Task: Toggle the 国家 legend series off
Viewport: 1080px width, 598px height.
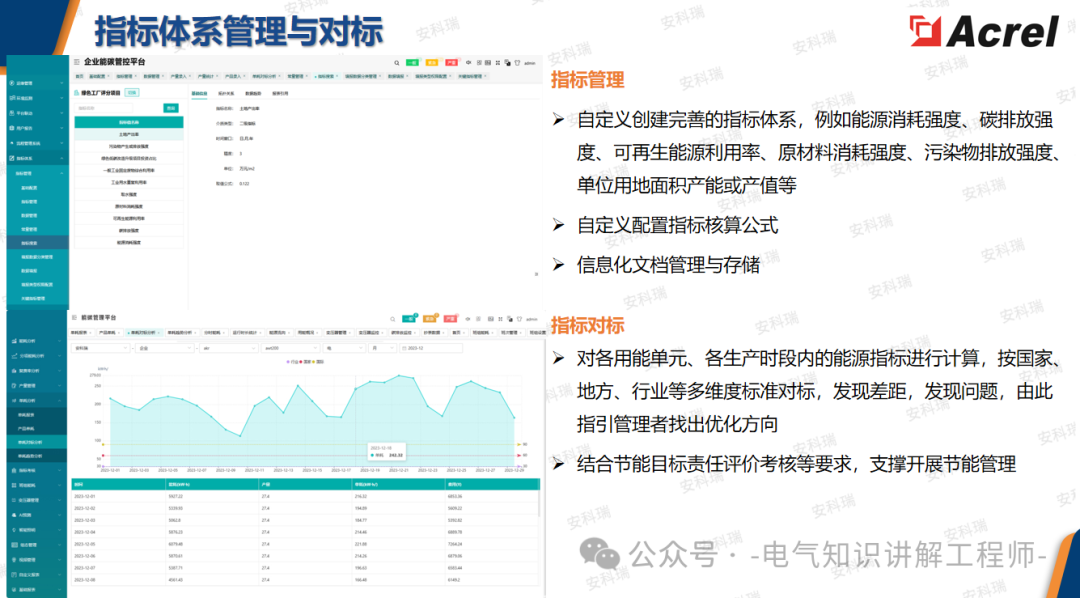Action: tap(304, 361)
